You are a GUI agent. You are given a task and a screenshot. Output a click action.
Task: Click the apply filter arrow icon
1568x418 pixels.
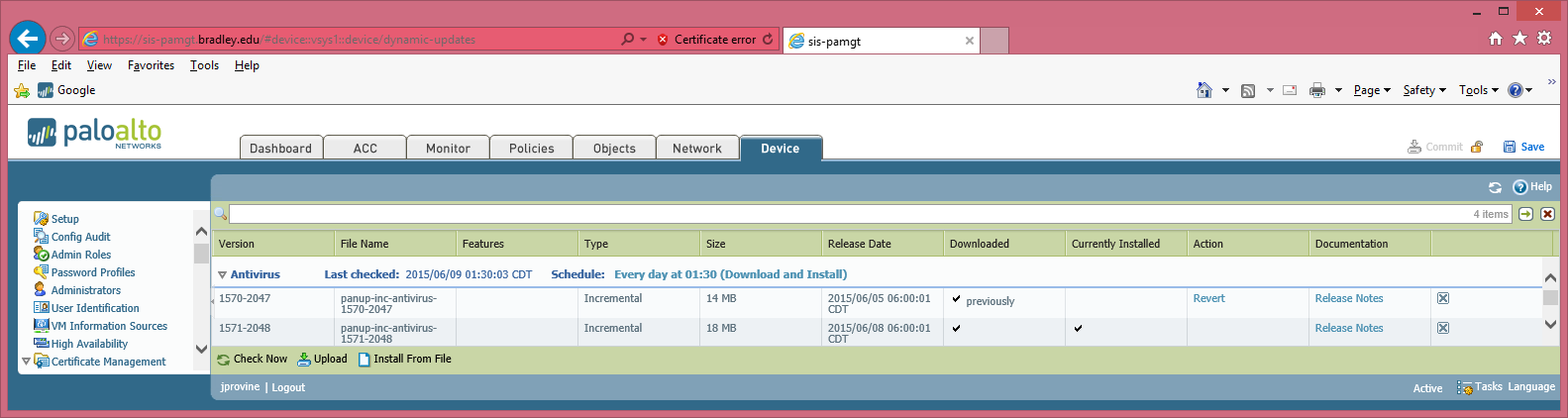[x=1526, y=214]
